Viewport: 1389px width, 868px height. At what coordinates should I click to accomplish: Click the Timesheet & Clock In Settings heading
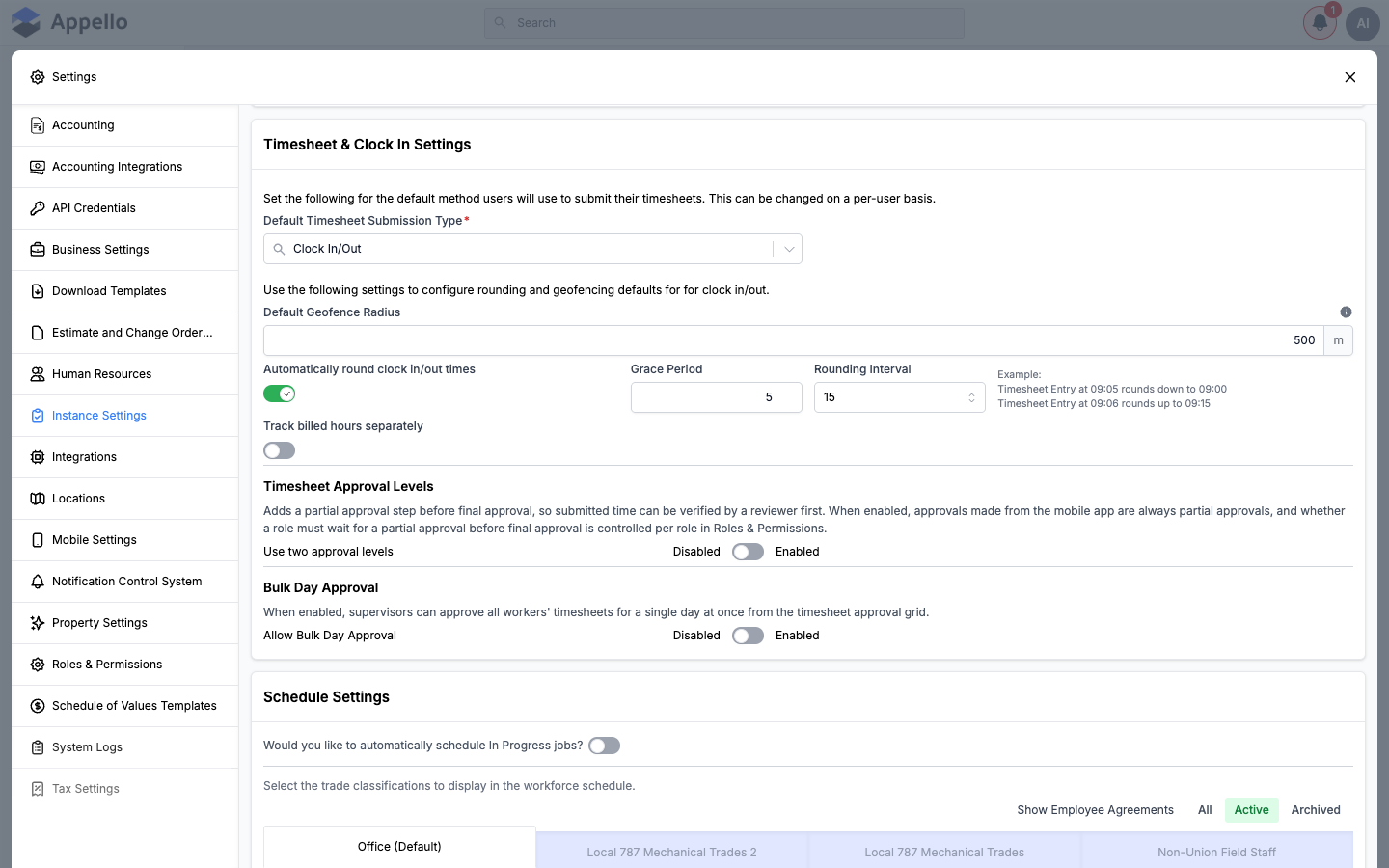point(368,145)
